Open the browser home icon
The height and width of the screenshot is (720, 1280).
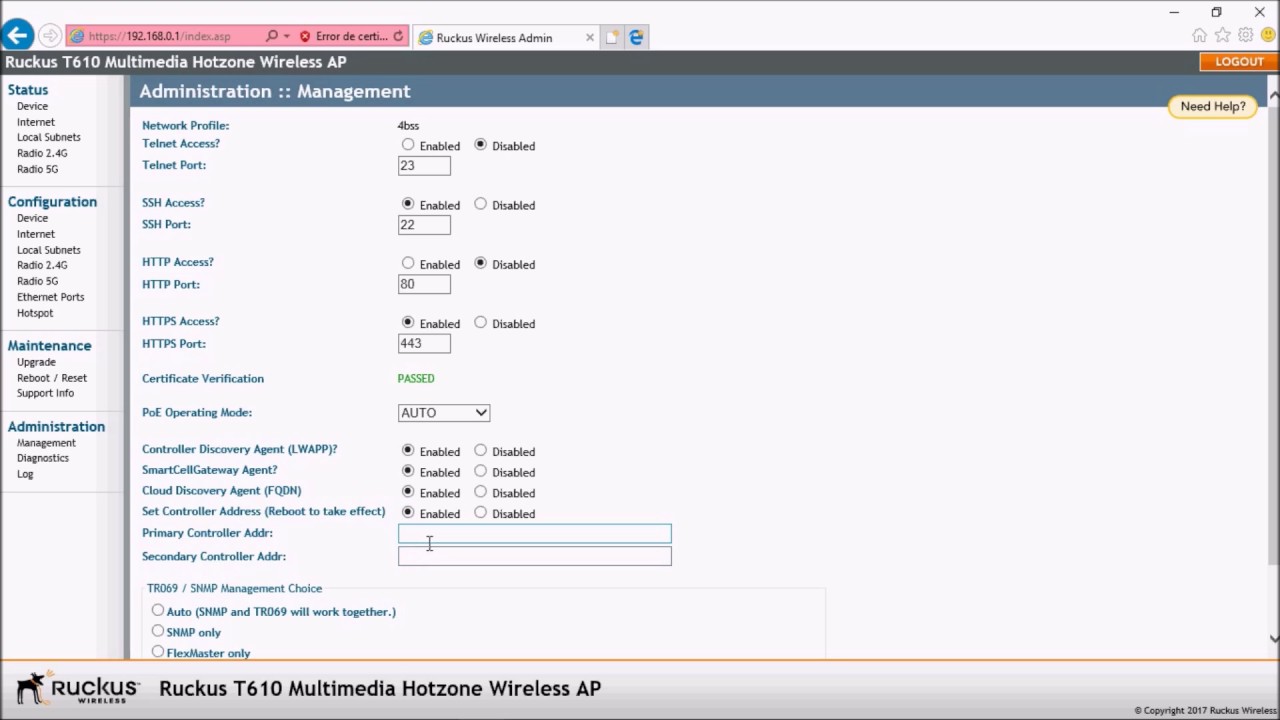pyautogui.click(x=1199, y=36)
